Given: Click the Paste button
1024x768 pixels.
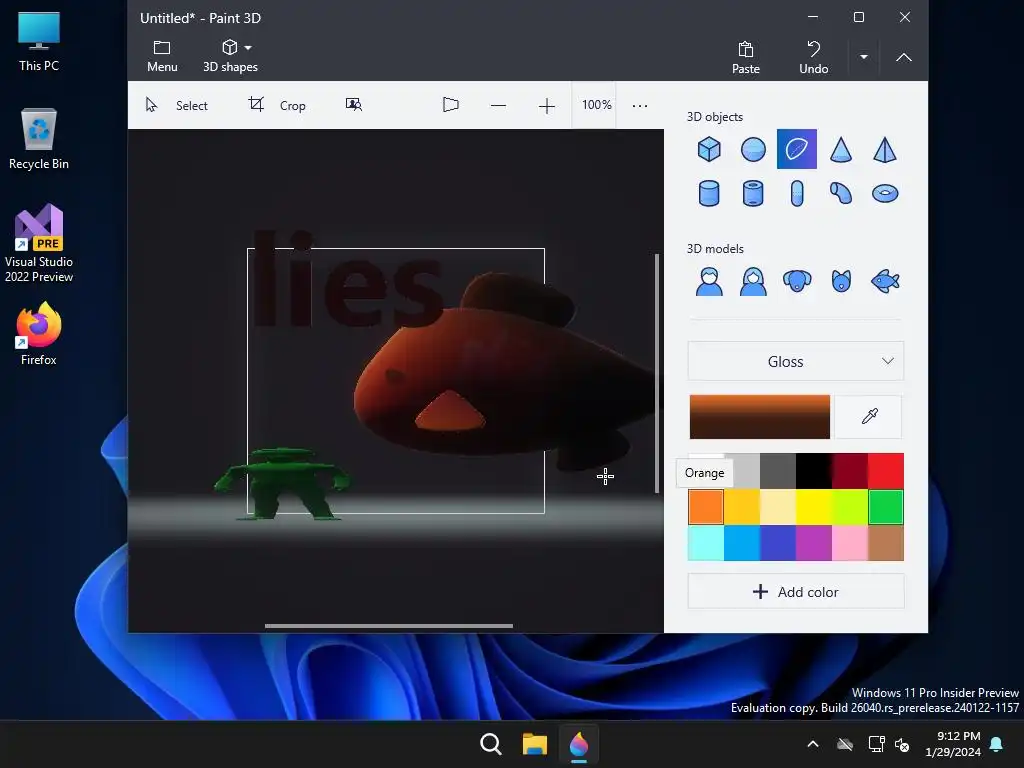Looking at the screenshot, I should pos(745,57).
